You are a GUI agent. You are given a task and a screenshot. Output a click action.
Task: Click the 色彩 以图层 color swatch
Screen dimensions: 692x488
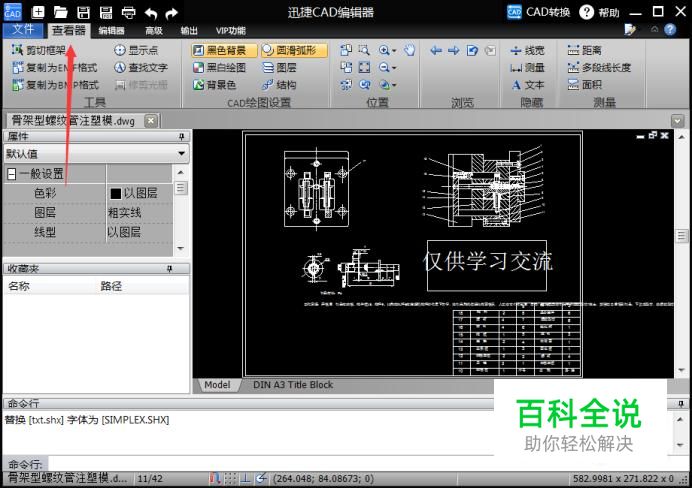pos(116,193)
